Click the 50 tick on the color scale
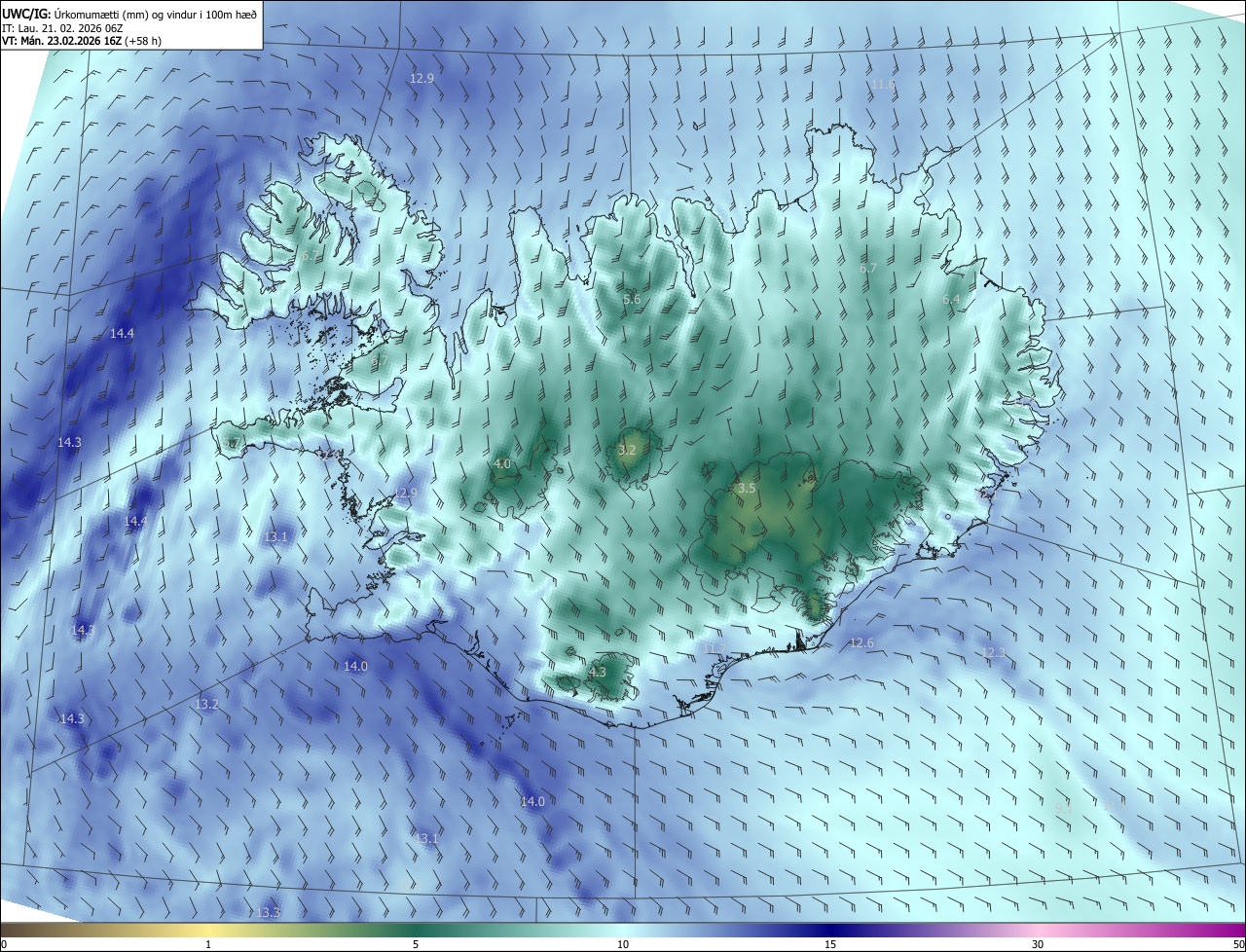Image resolution: width=1246 pixels, height=952 pixels. coord(1238,945)
